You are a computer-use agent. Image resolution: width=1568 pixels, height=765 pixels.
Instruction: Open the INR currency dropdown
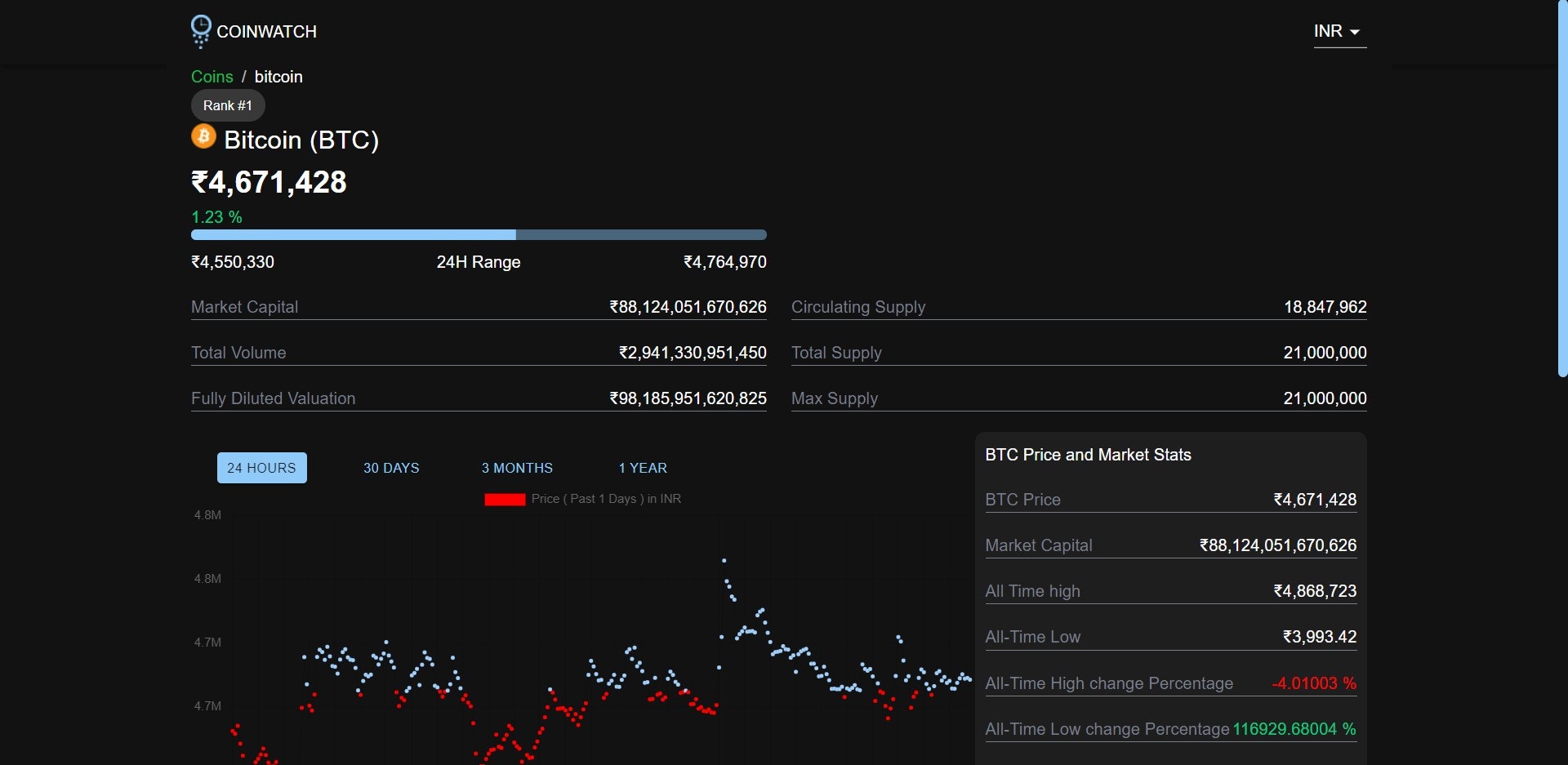point(1339,31)
